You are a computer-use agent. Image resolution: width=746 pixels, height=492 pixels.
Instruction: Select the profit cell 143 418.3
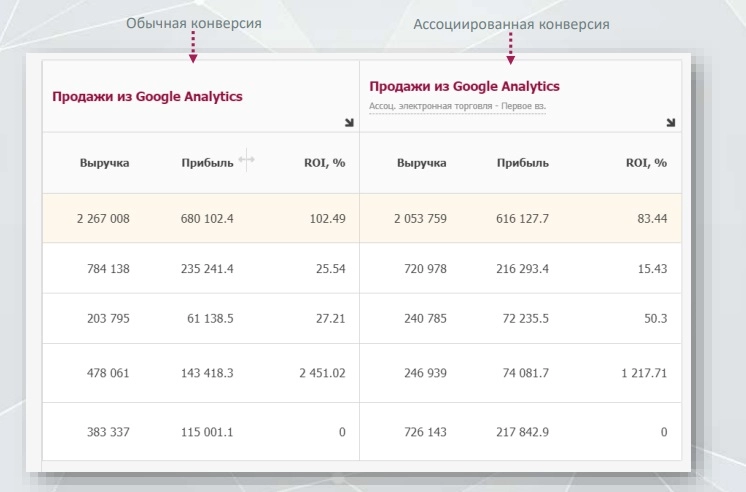[x=207, y=373]
